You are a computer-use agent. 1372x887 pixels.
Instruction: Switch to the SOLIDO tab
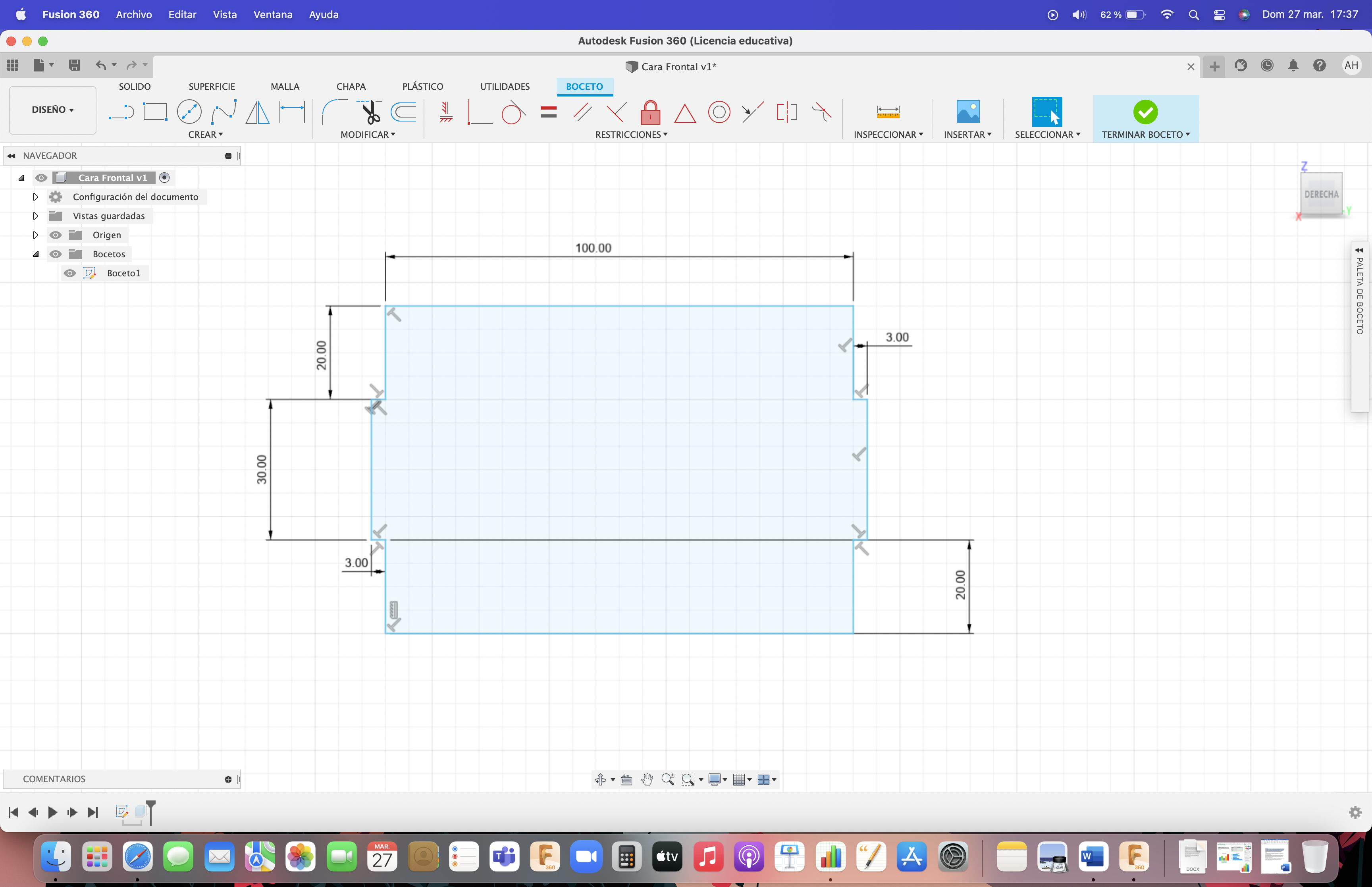pyautogui.click(x=135, y=87)
